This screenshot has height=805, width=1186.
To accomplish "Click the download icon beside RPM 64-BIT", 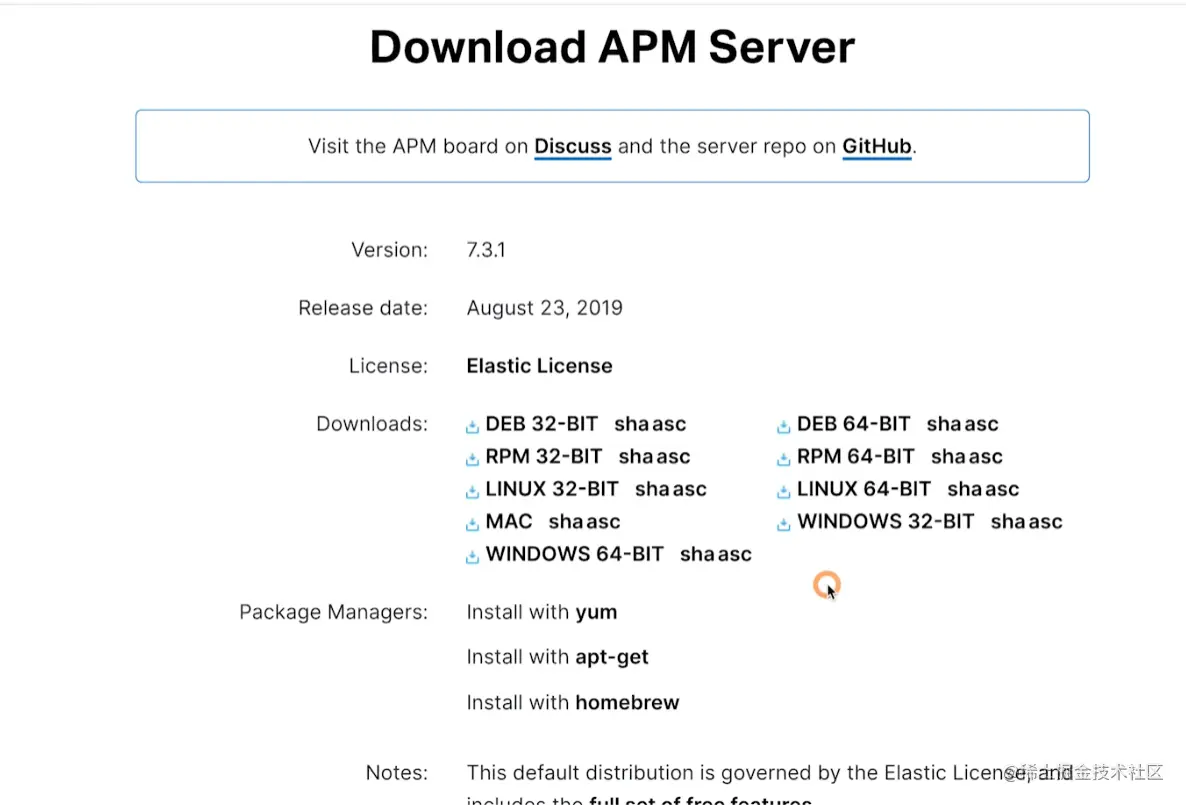I will click(x=784, y=459).
